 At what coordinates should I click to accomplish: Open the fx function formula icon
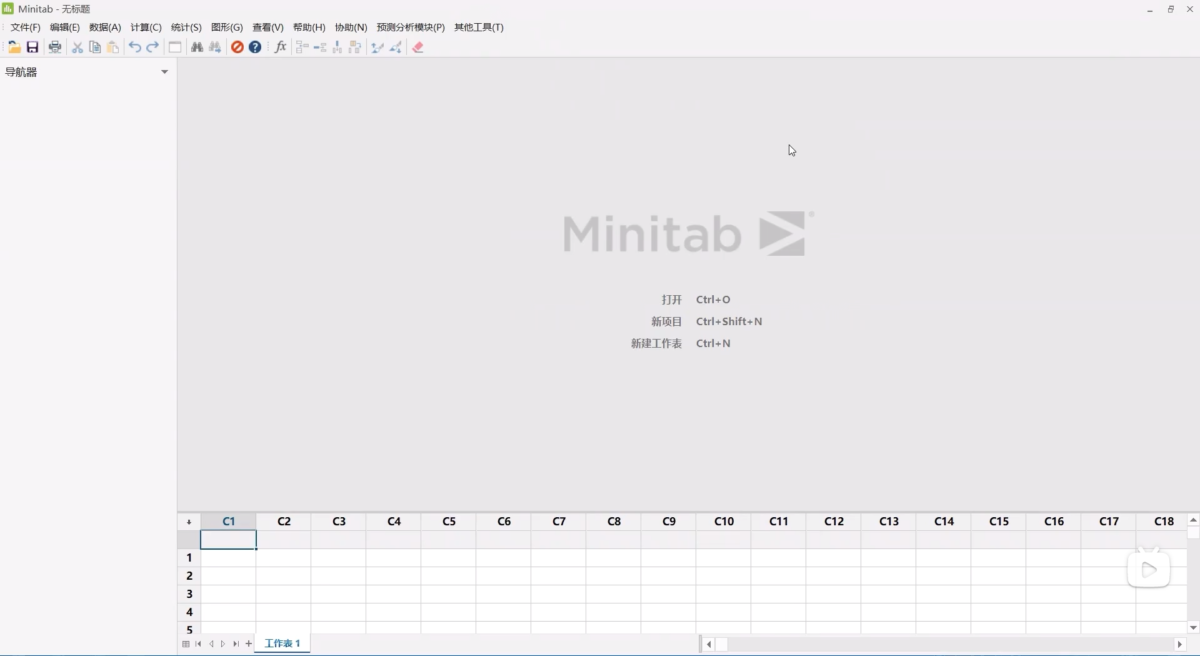tap(280, 47)
